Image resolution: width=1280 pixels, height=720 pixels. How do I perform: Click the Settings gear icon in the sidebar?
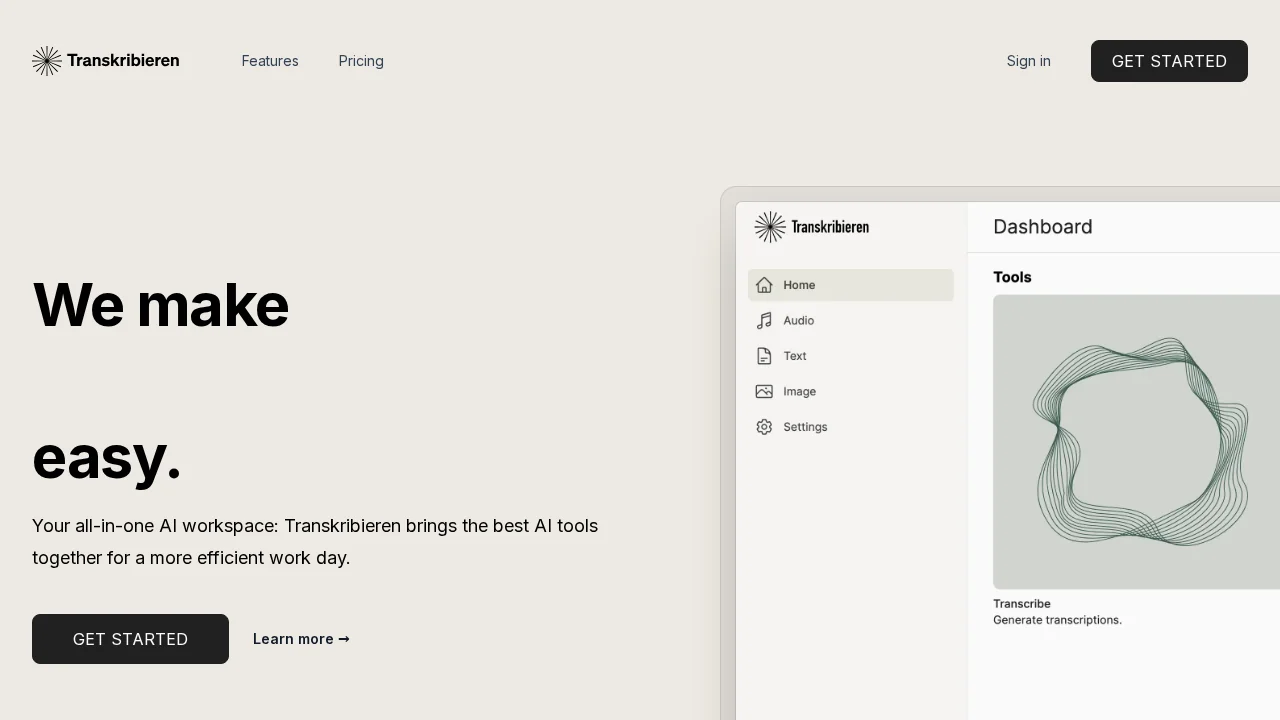[764, 427]
